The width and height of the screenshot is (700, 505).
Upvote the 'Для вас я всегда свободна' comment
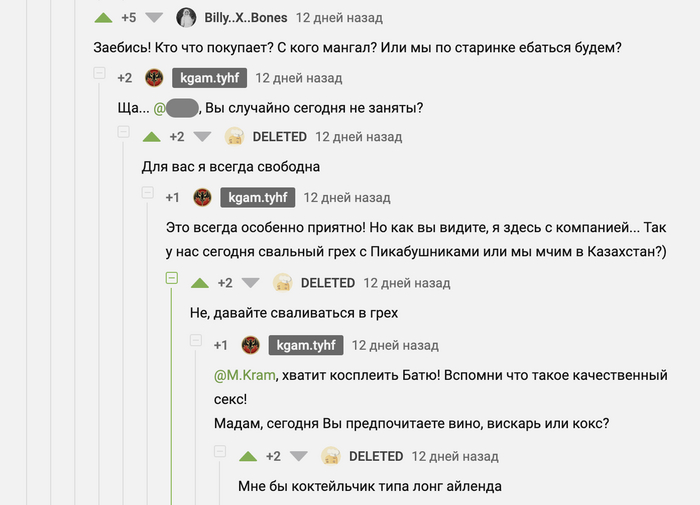click(151, 137)
